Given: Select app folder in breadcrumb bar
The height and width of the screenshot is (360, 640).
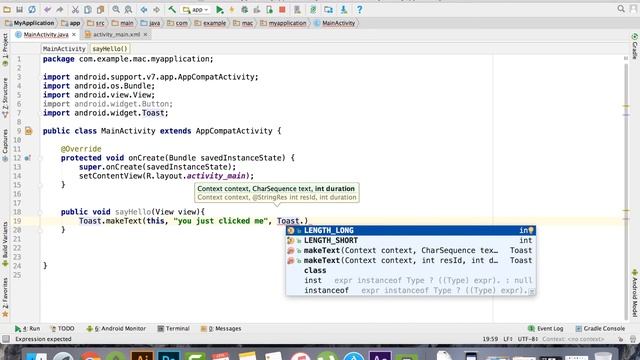Looking at the screenshot, I should [x=71, y=23].
